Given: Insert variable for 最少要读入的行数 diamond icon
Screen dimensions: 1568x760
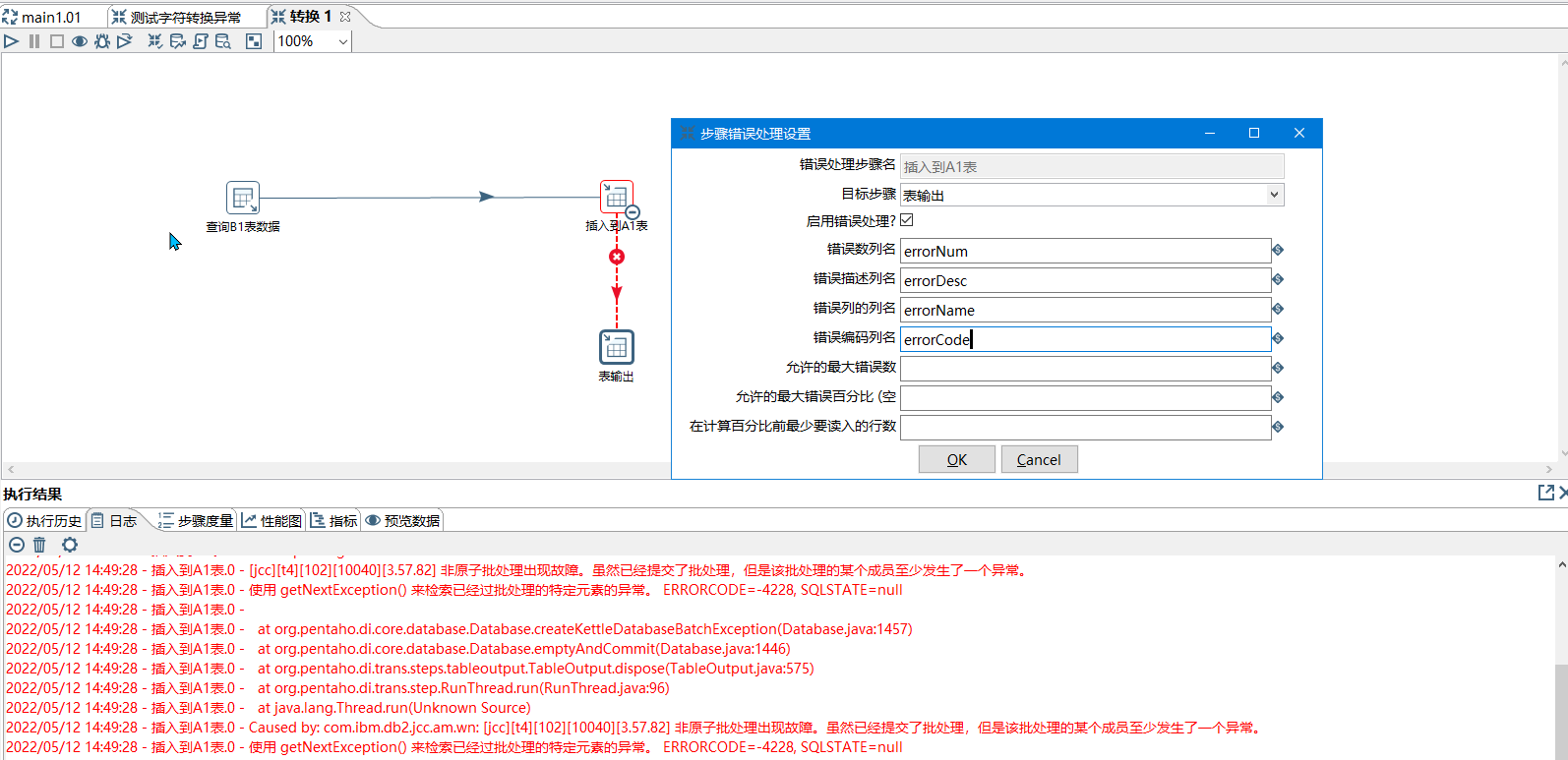Looking at the screenshot, I should 1278,427.
